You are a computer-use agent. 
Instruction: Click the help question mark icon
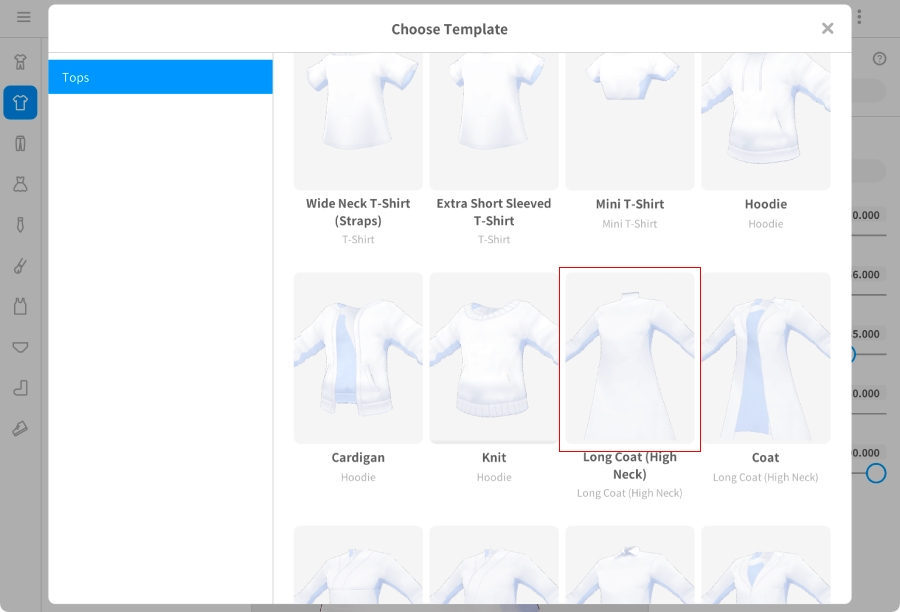click(879, 59)
